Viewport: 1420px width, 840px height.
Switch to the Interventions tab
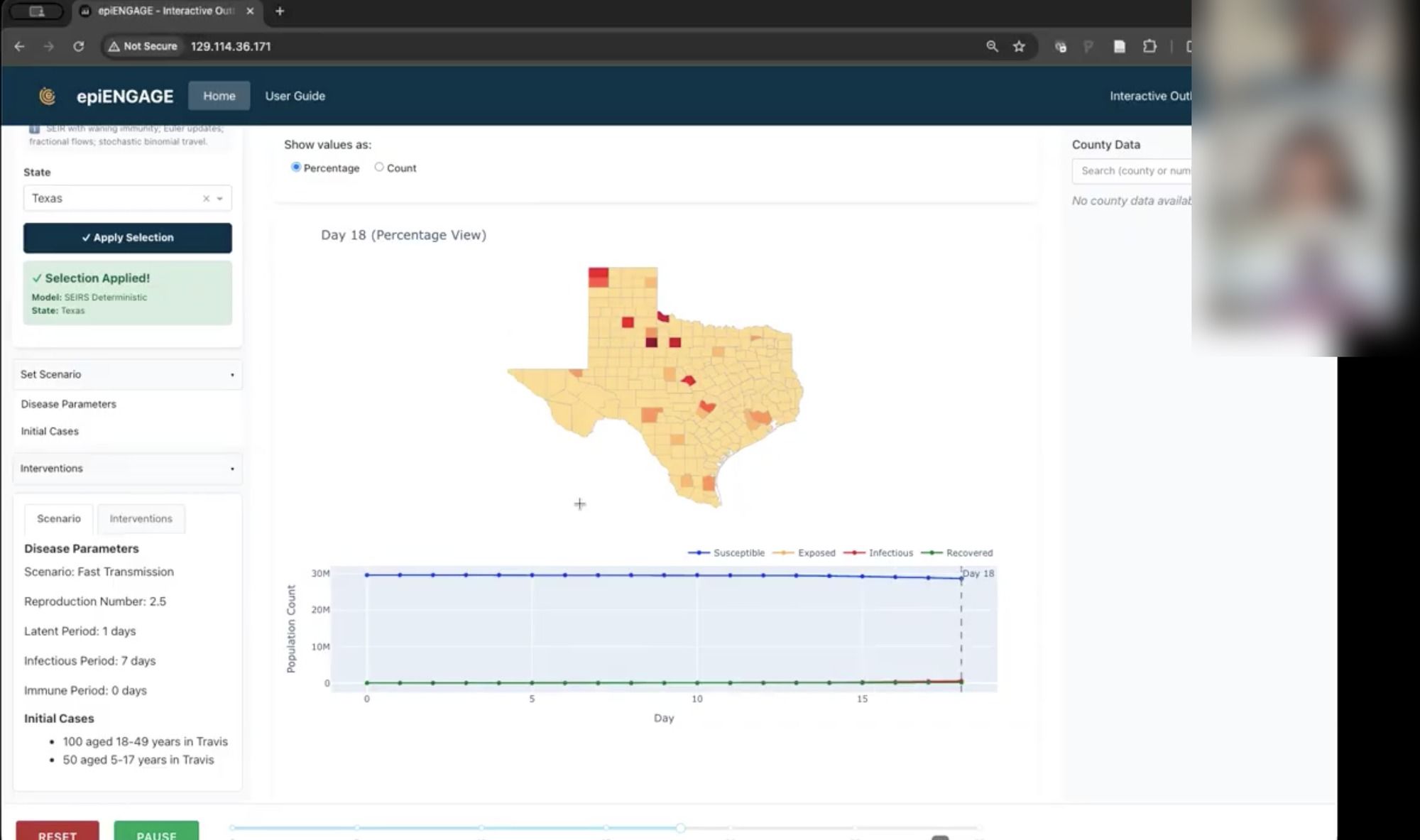click(x=141, y=518)
